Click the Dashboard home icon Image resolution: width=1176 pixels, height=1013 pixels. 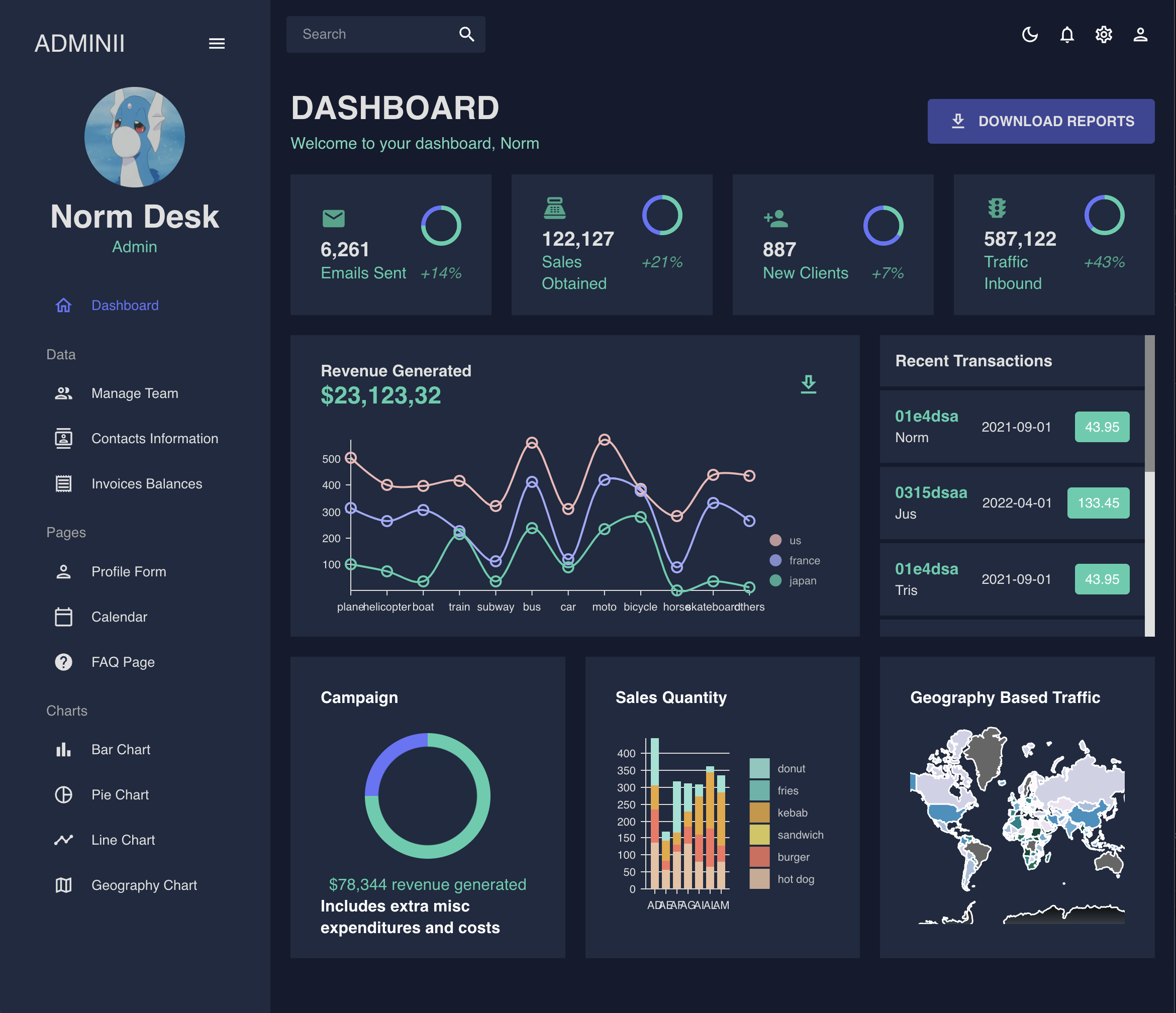pyautogui.click(x=63, y=306)
